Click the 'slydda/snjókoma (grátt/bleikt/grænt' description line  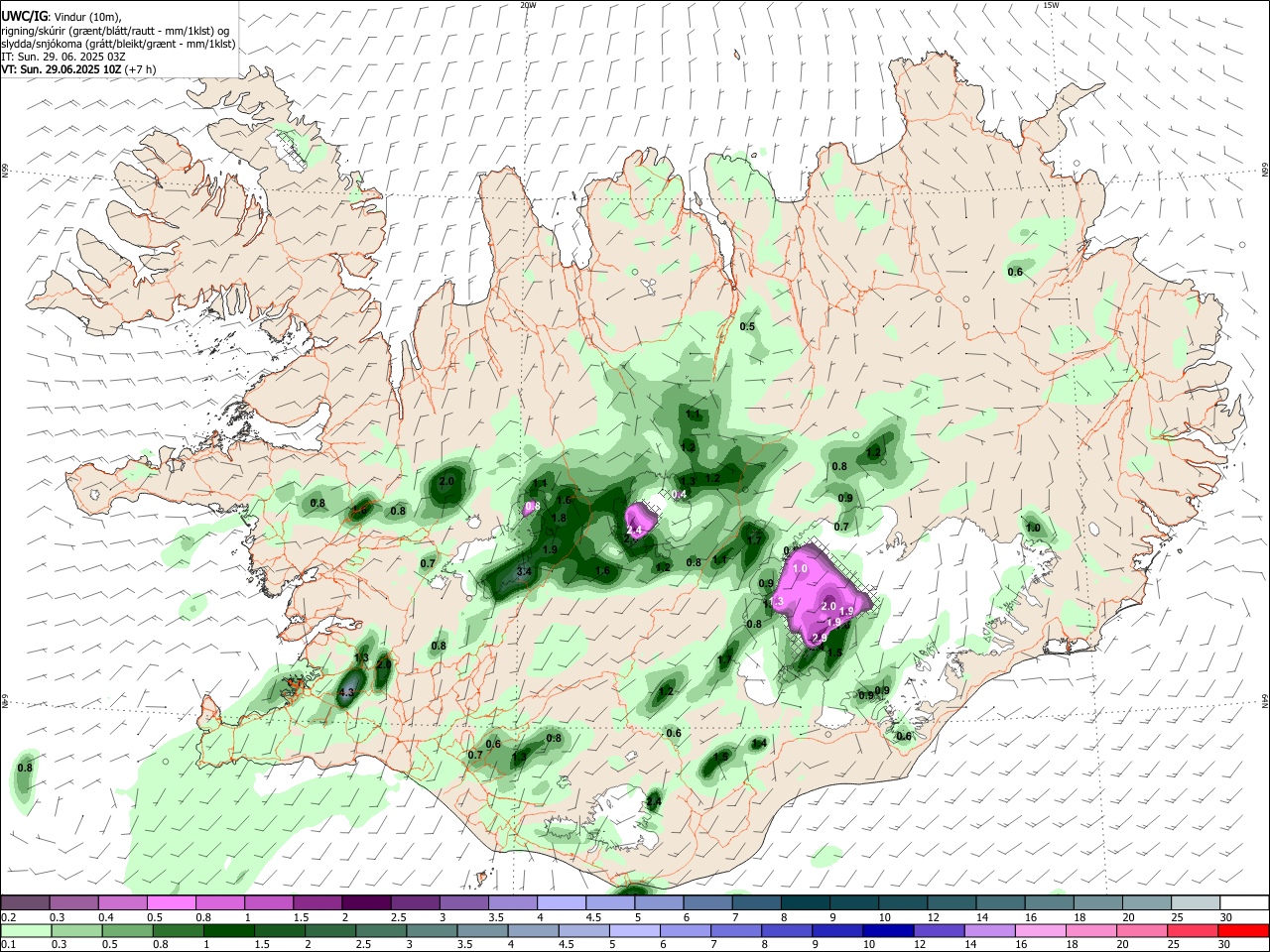coord(118,44)
